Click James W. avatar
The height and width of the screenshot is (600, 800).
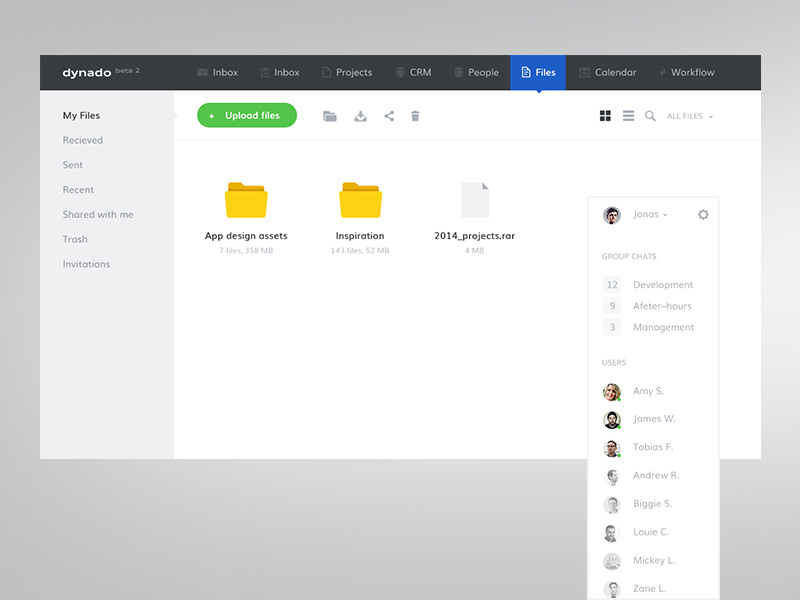[612, 420]
